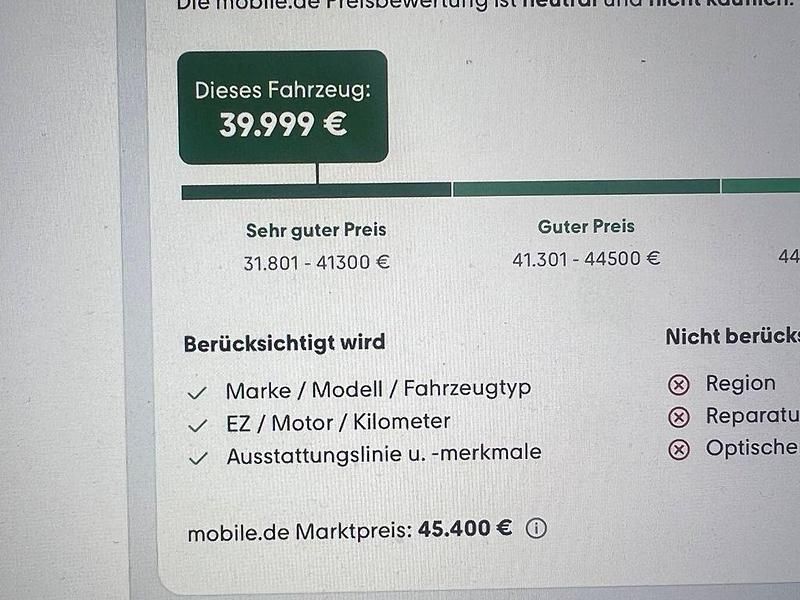Click the checkmark beside Ausstattungslinie u. -merkmale
Screen dimensions: 800x600
pyautogui.click(x=198, y=457)
